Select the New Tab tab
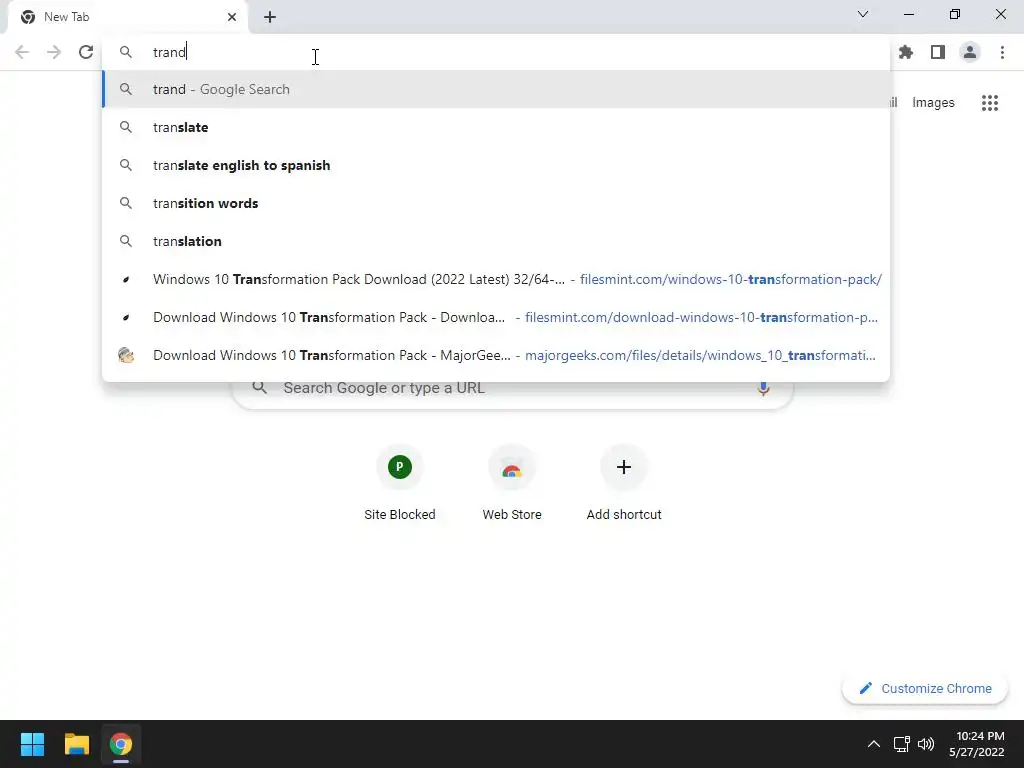 [127, 17]
